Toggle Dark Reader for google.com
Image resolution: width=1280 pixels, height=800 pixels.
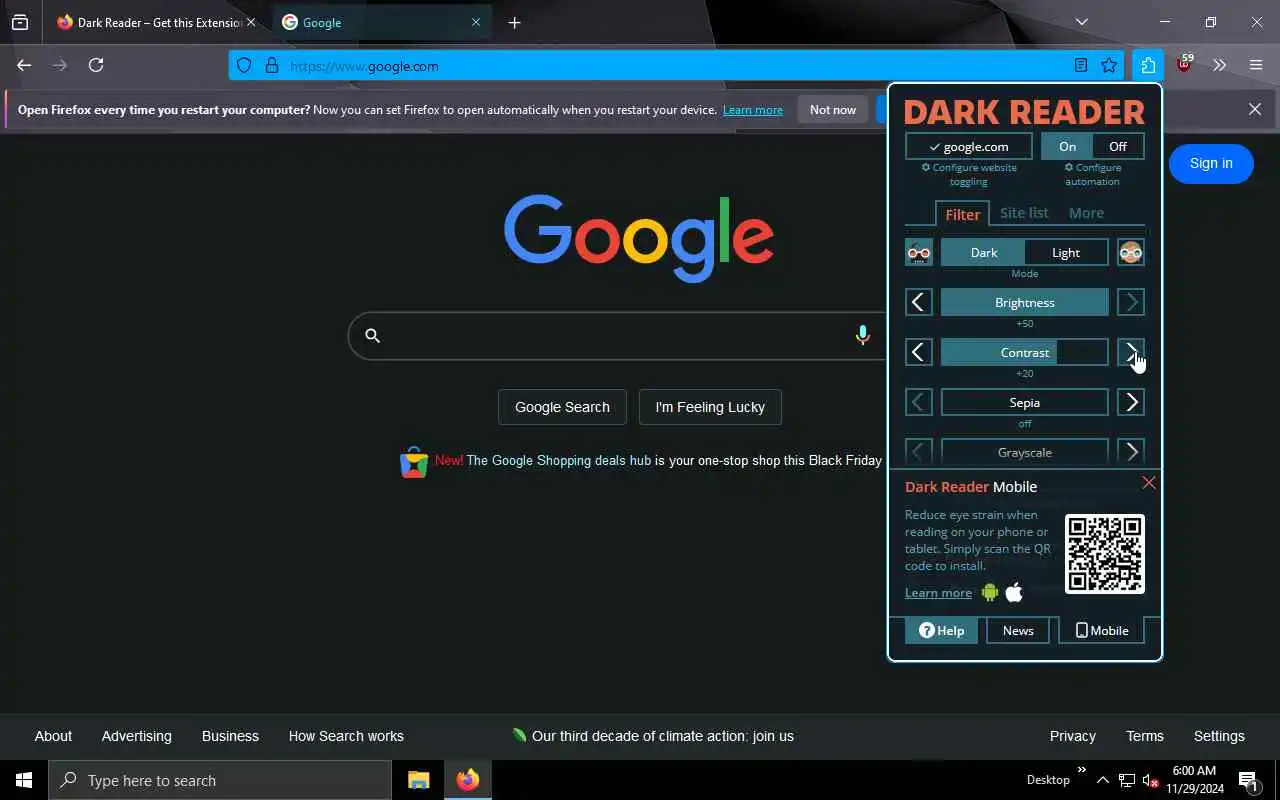pos(968,146)
